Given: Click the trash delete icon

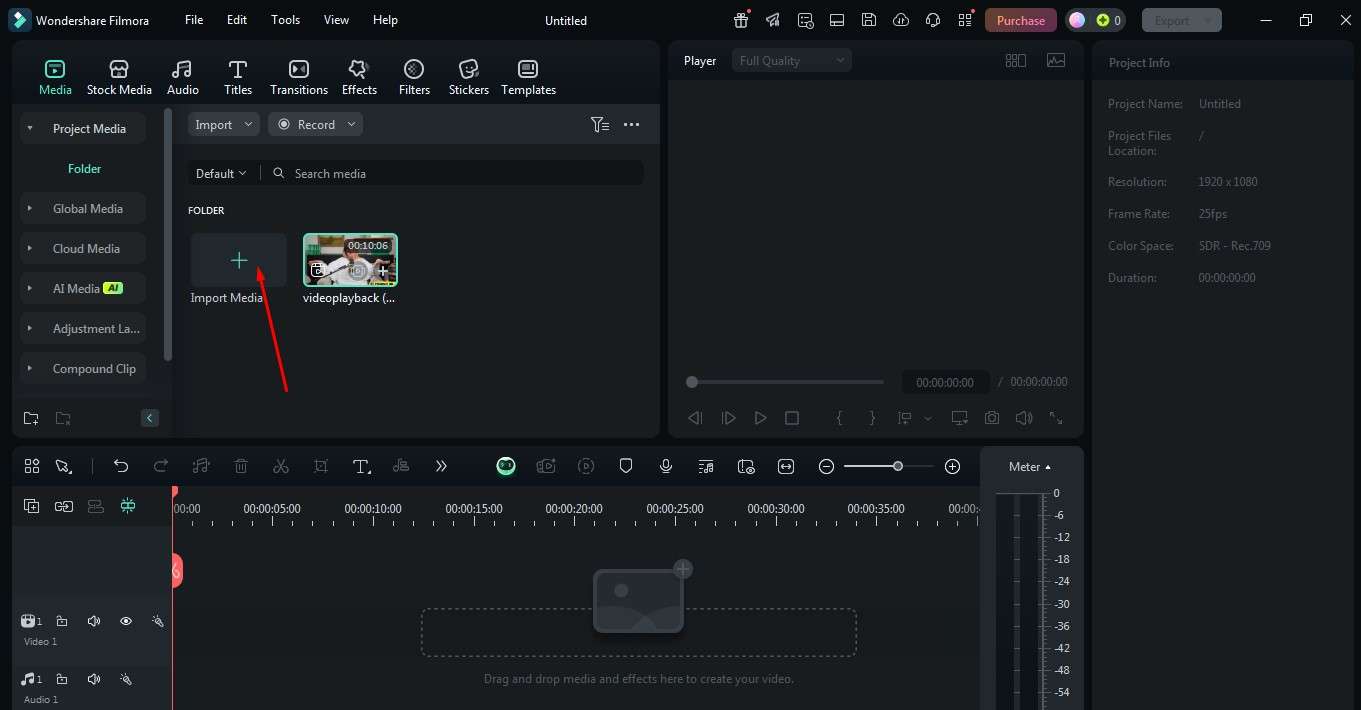Looking at the screenshot, I should [241, 466].
